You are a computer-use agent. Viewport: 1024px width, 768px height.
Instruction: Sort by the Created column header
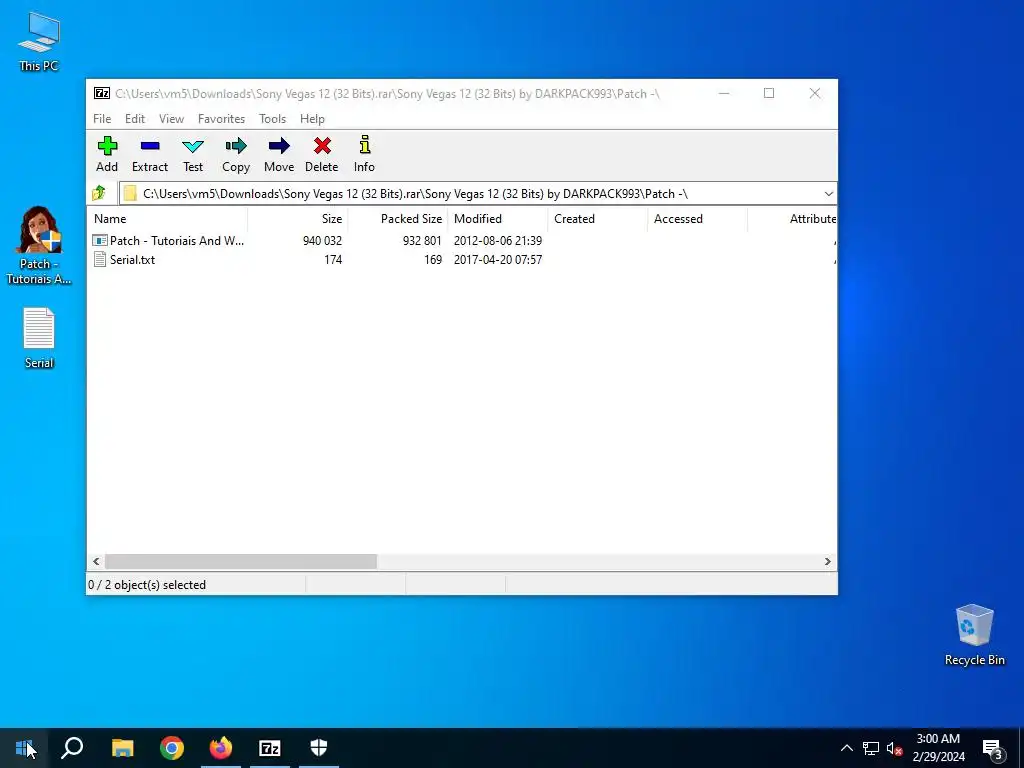tap(598, 219)
